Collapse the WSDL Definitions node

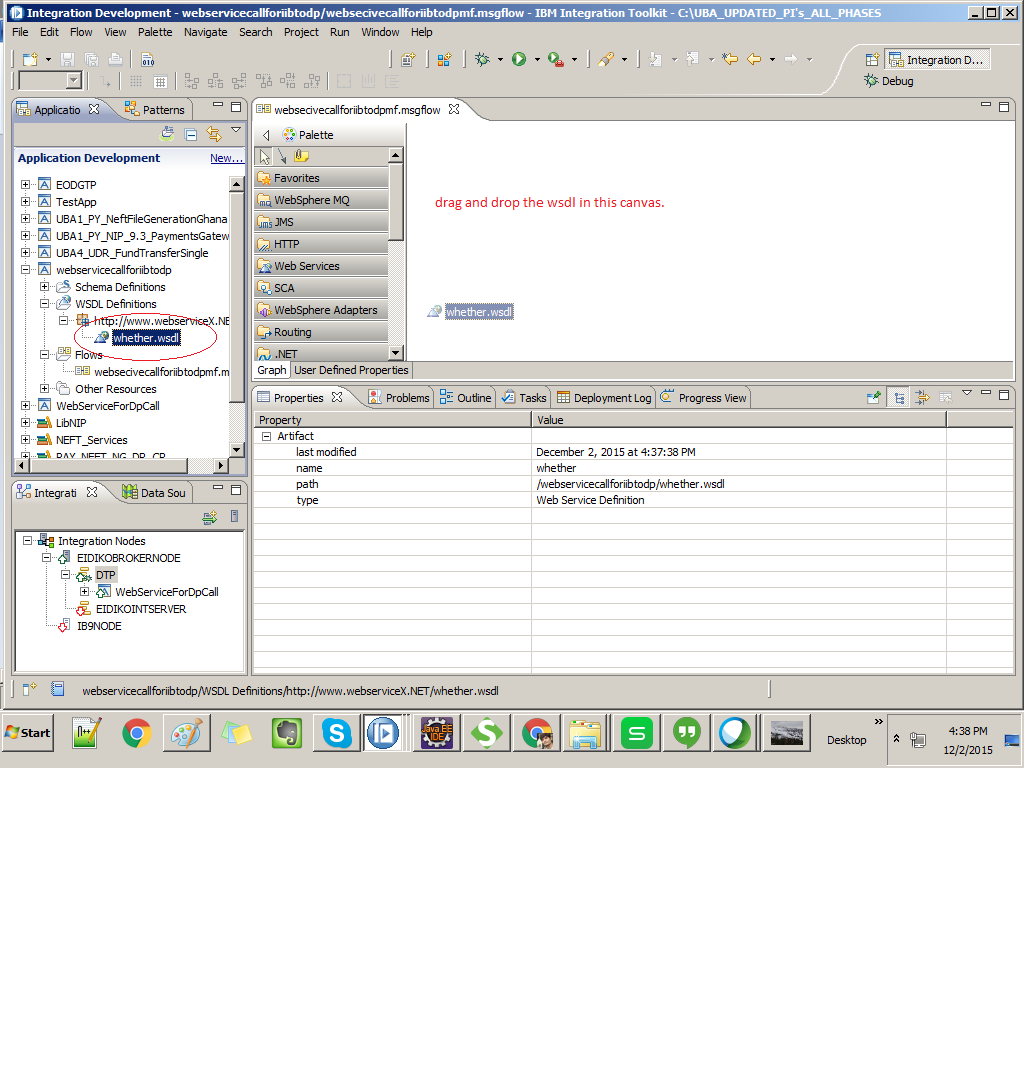click(x=43, y=304)
